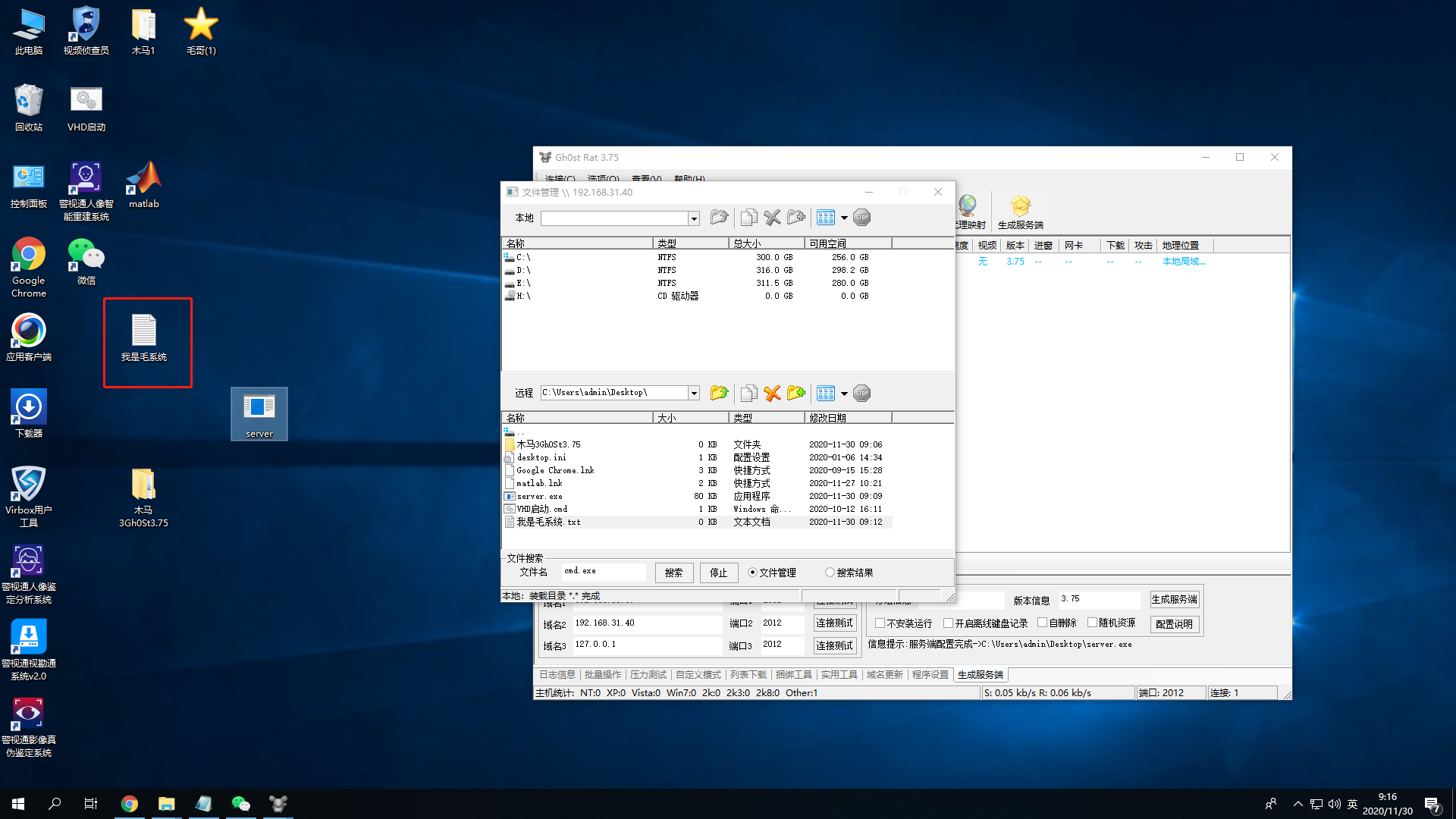Click 搜索 button in file search
The height and width of the screenshot is (819, 1456).
(673, 573)
